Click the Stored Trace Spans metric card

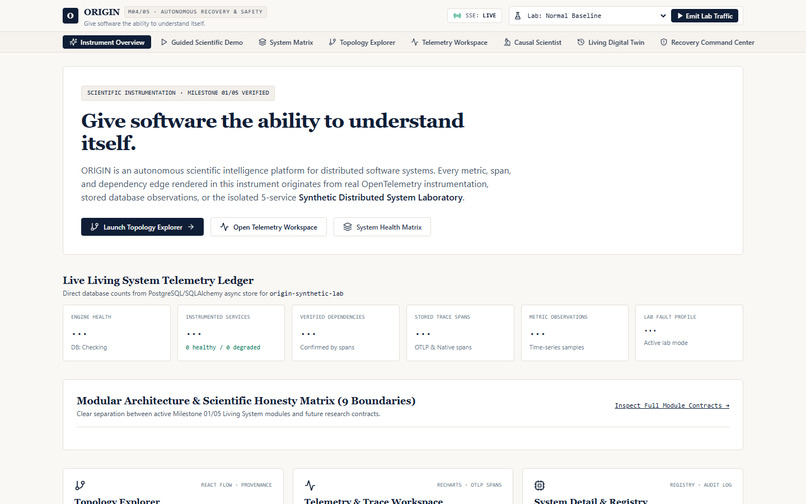[460, 333]
